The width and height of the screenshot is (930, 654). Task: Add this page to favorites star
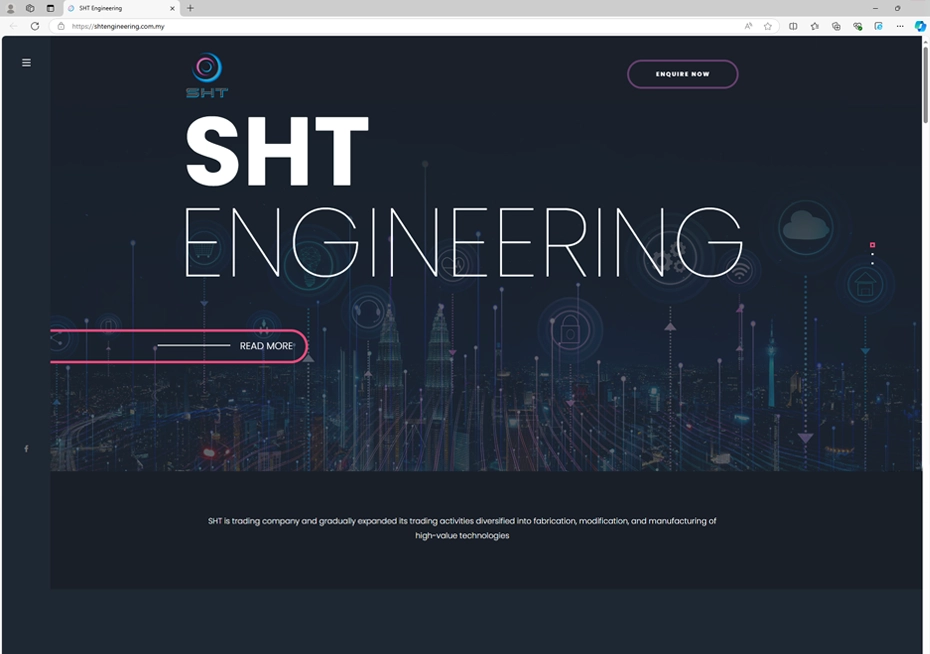(767, 26)
